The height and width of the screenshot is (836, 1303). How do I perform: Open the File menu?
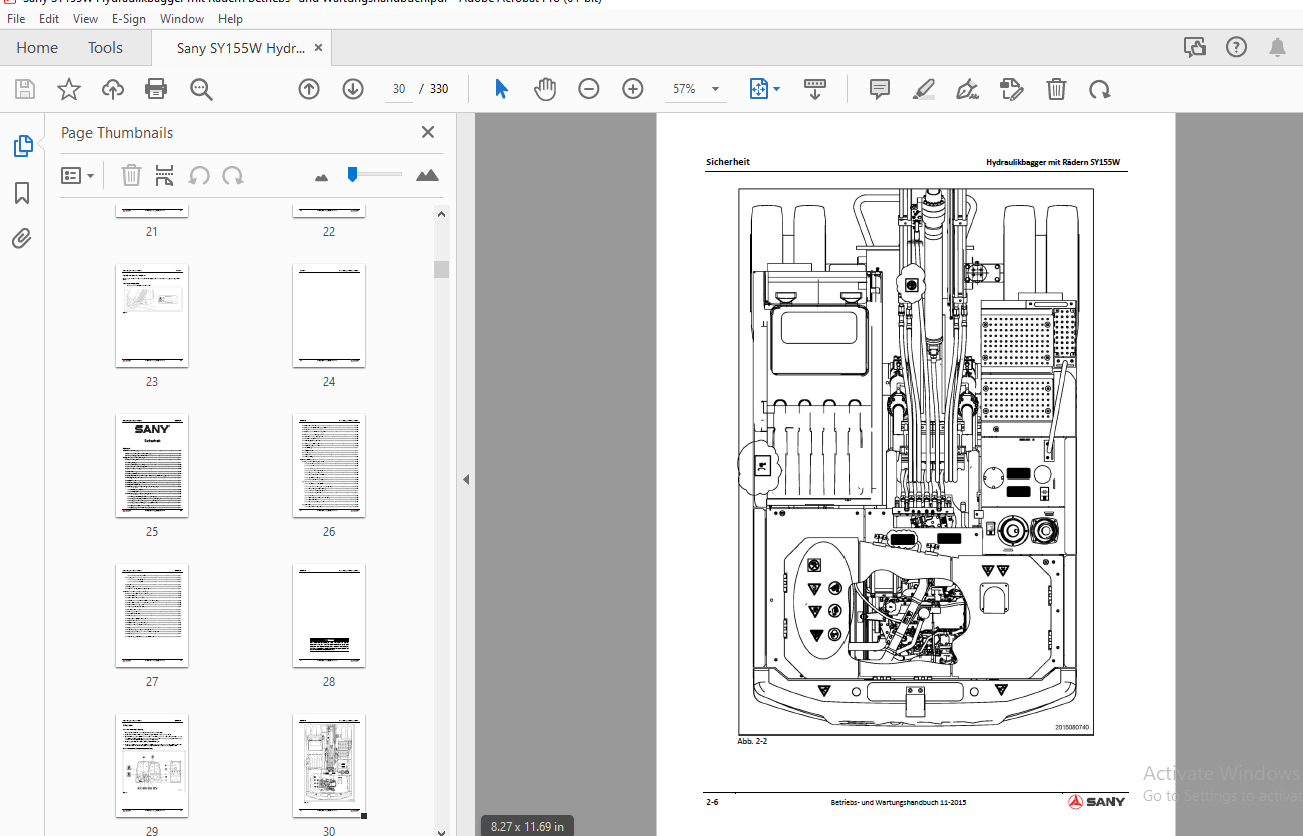pos(16,19)
